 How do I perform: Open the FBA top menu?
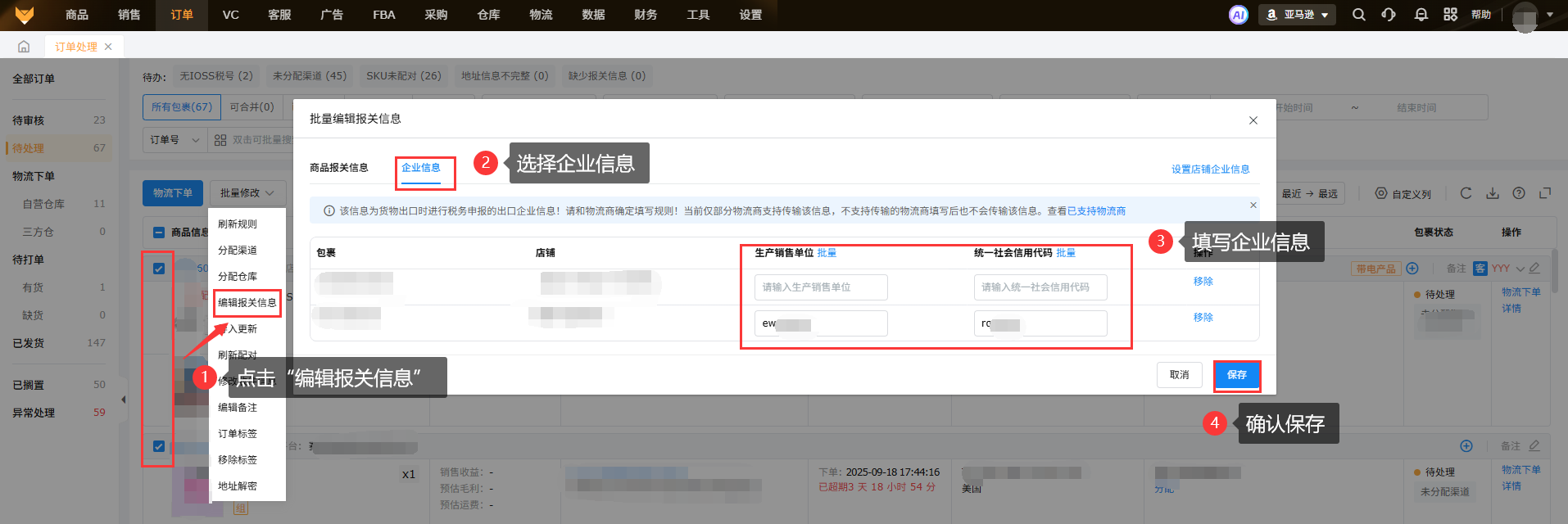coord(383,15)
